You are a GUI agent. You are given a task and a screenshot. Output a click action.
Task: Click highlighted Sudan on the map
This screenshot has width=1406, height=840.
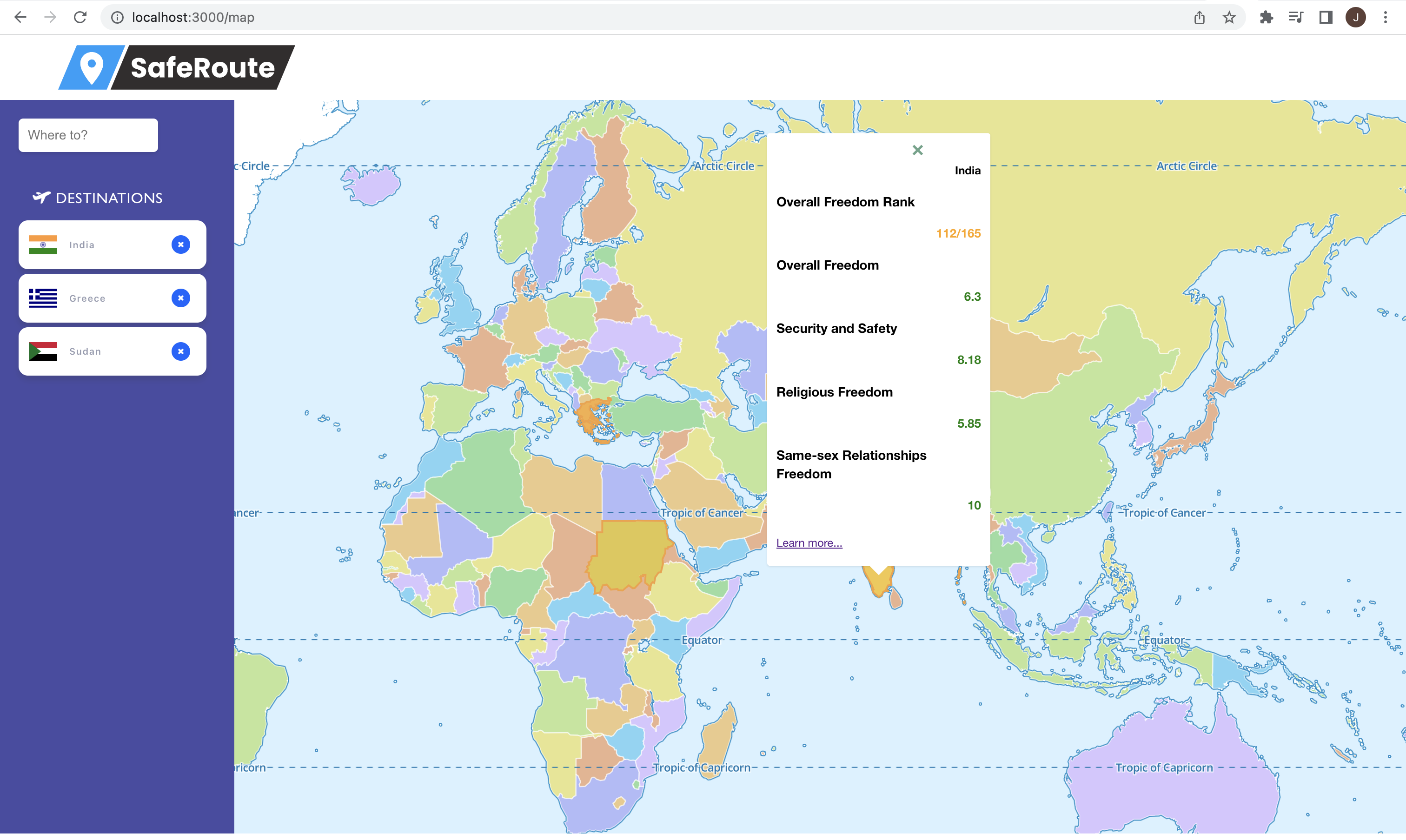tap(628, 552)
